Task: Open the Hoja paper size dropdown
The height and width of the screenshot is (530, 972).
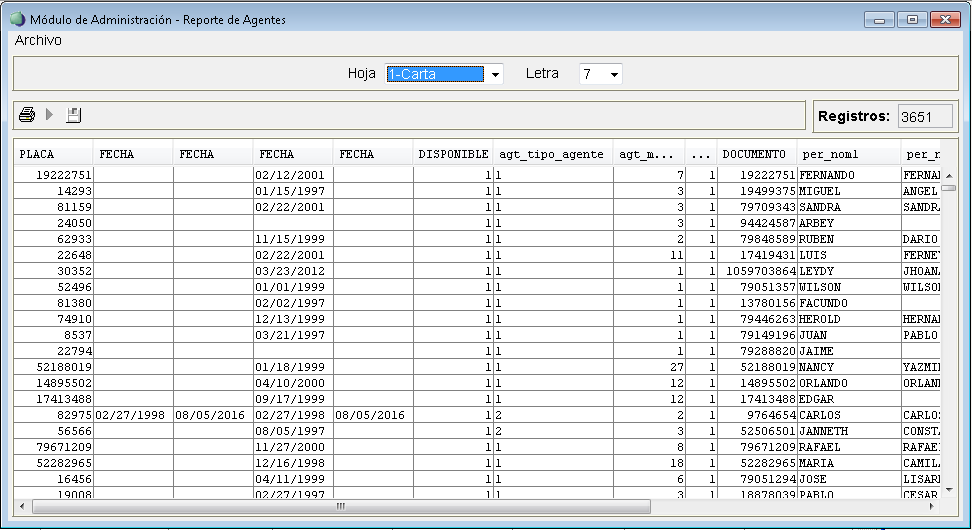Action: pyautogui.click(x=495, y=75)
